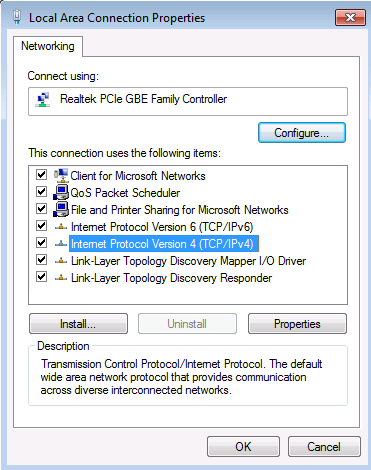Click the connection icon in title bar

pyautogui.click(x=17, y=17)
